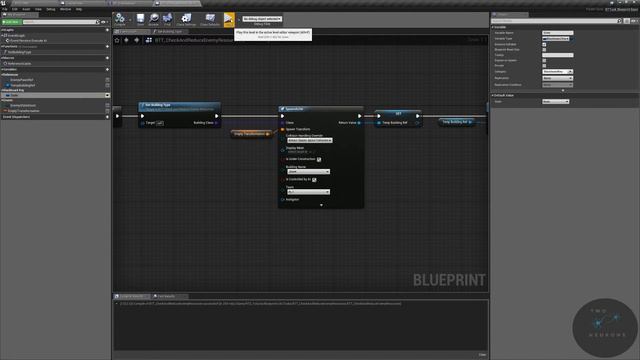Toggle visibility of highlighted State variable
This screenshot has height=360, width=640.
(x=107, y=95)
